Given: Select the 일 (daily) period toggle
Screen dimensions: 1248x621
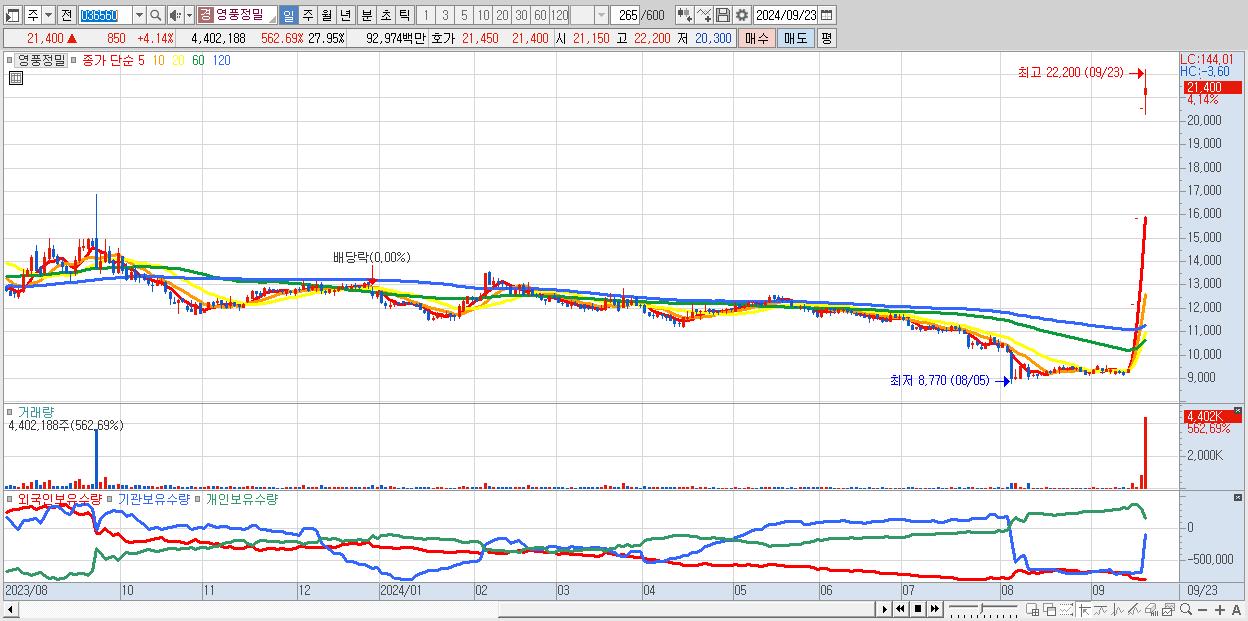Looking at the screenshot, I should click(288, 15).
